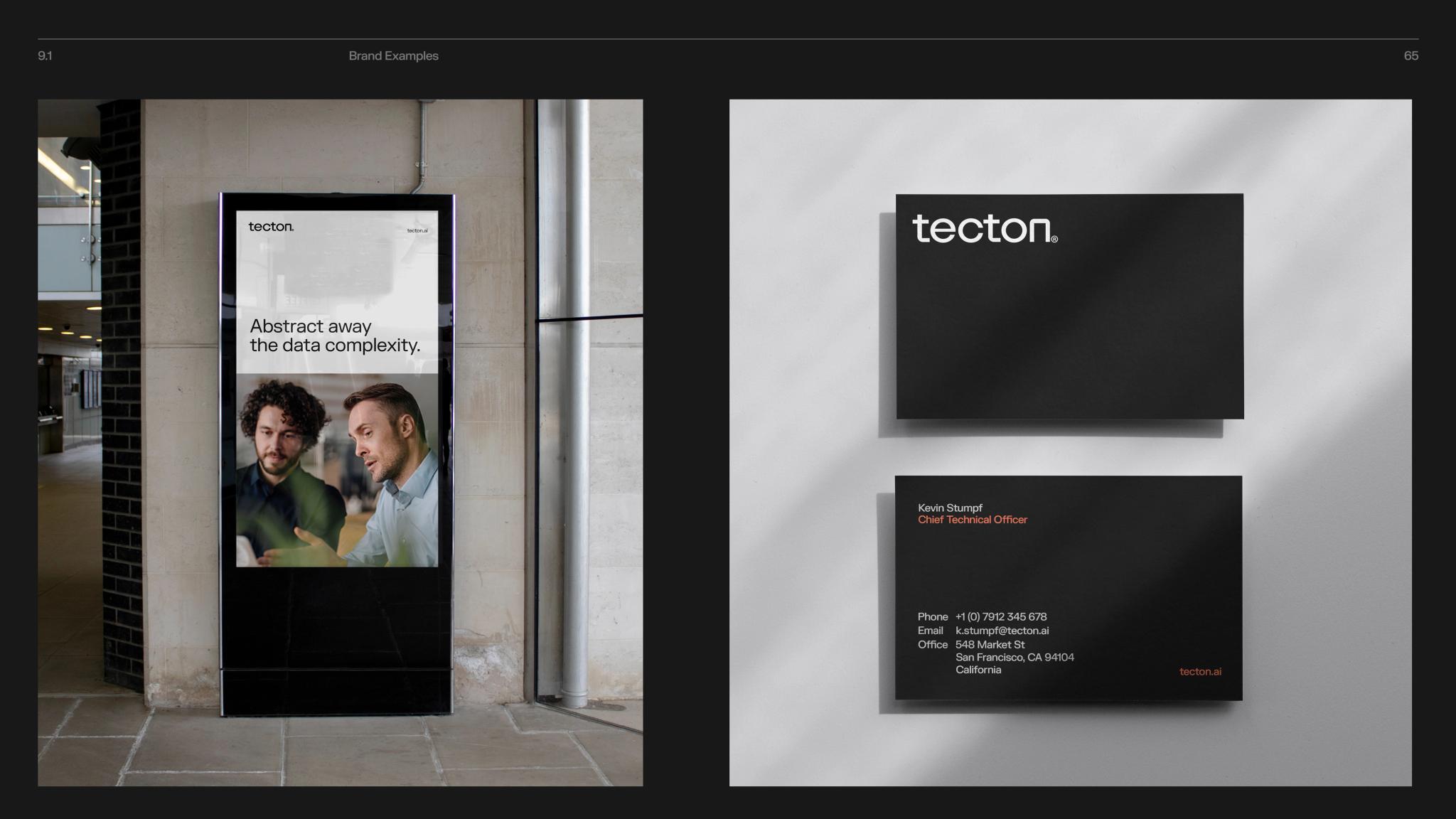This screenshot has width=1456, height=819.
Task: Click the 'California' address line
Action: coord(978,670)
